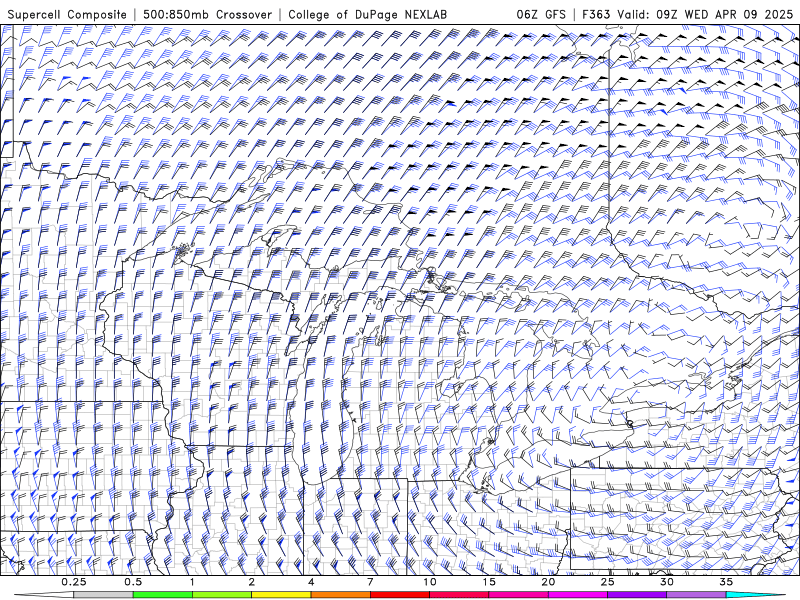Click the legend value 4
The width and height of the screenshot is (800, 600).
(x=311, y=582)
